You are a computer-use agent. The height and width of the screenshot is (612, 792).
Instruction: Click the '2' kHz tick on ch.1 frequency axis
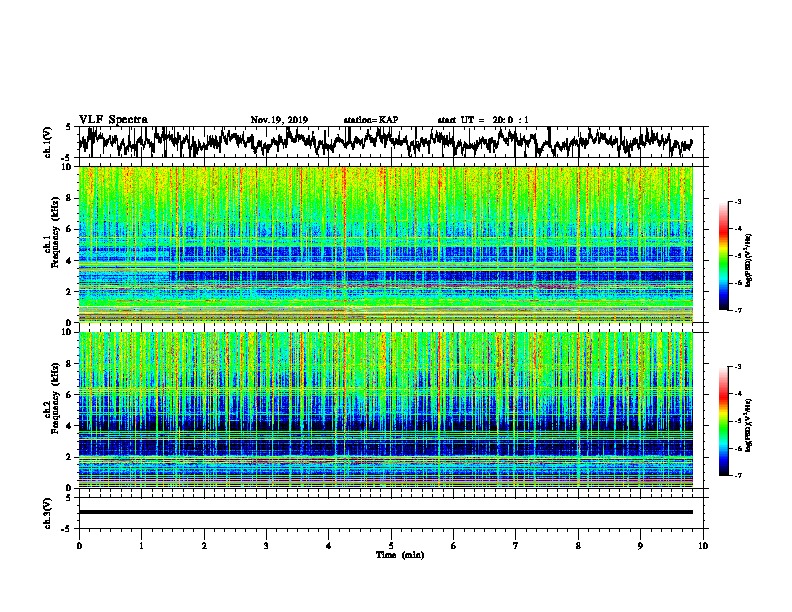click(x=71, y=291)
